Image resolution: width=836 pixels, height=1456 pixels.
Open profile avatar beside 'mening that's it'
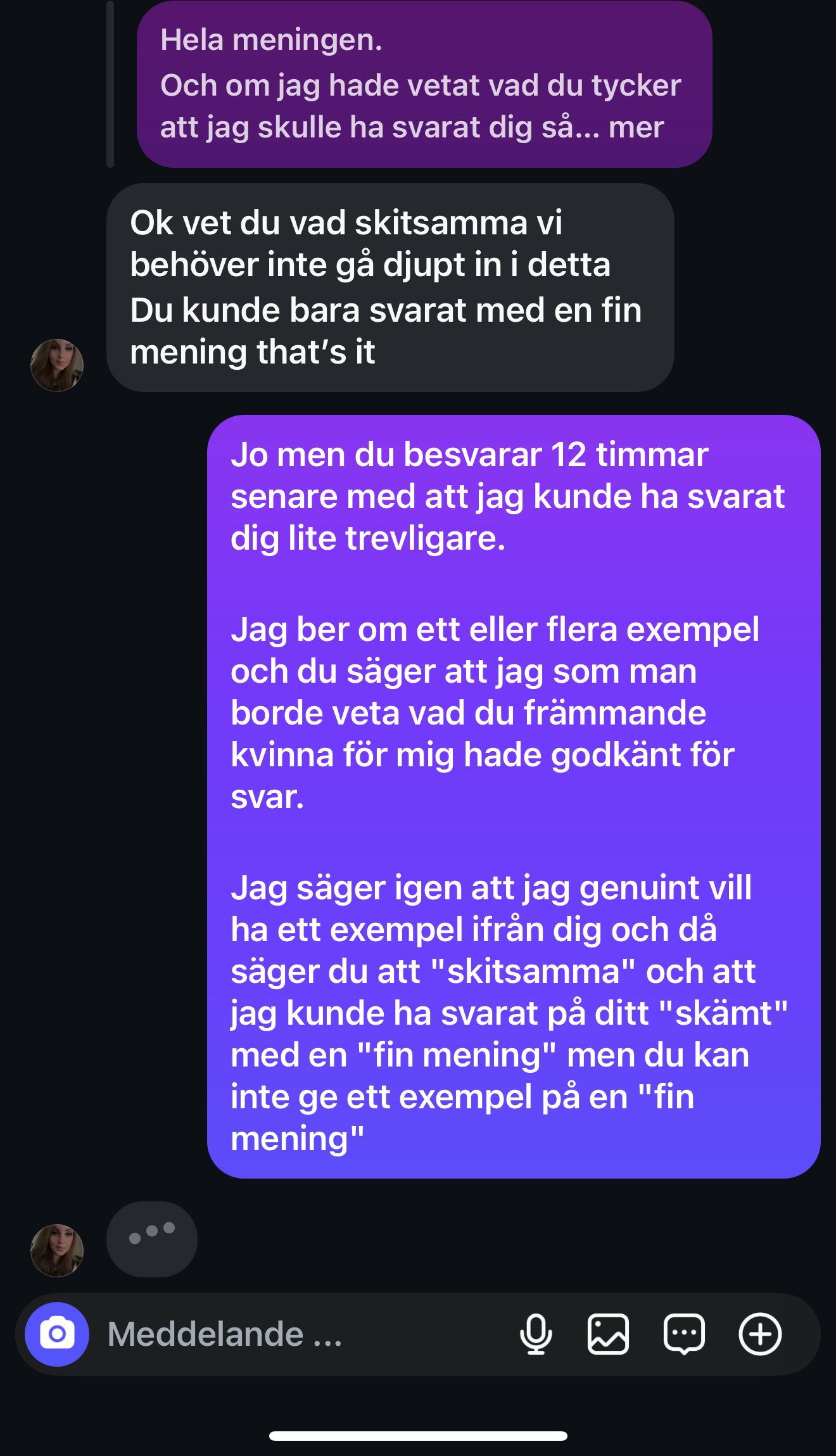57,365
